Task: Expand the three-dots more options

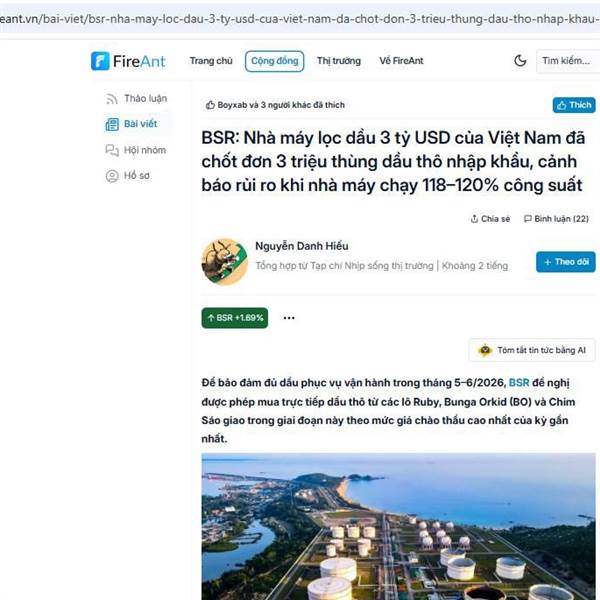Action: [289, 318]
